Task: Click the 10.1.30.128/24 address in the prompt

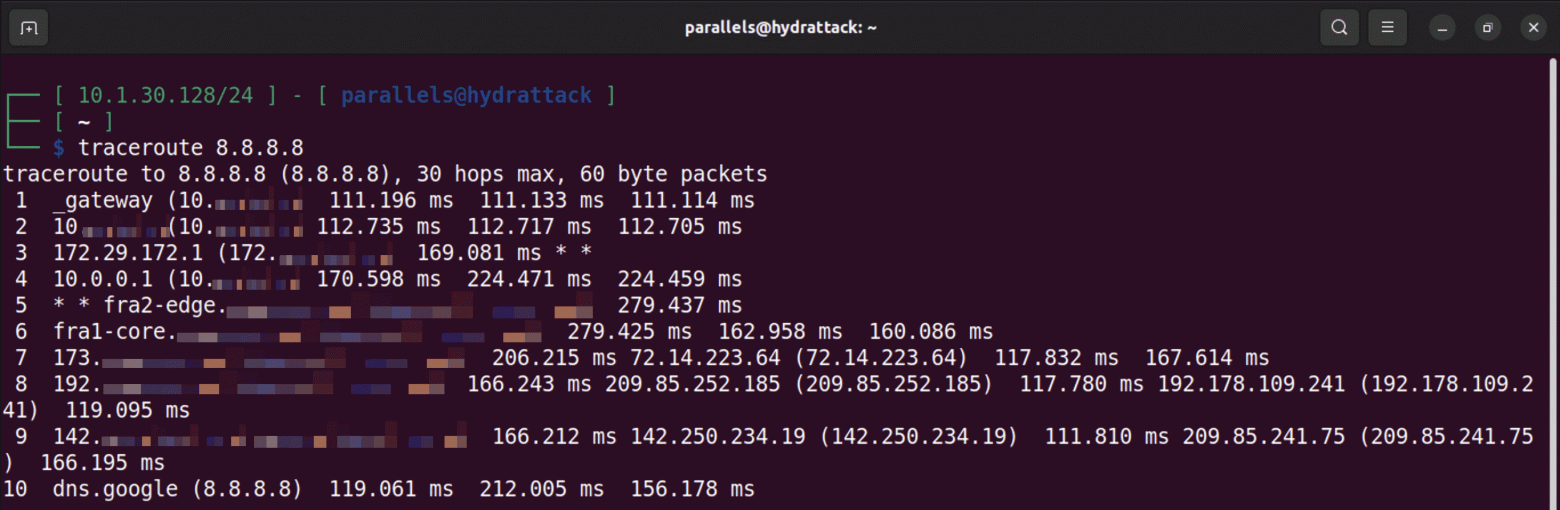Action: click(165, 96)
